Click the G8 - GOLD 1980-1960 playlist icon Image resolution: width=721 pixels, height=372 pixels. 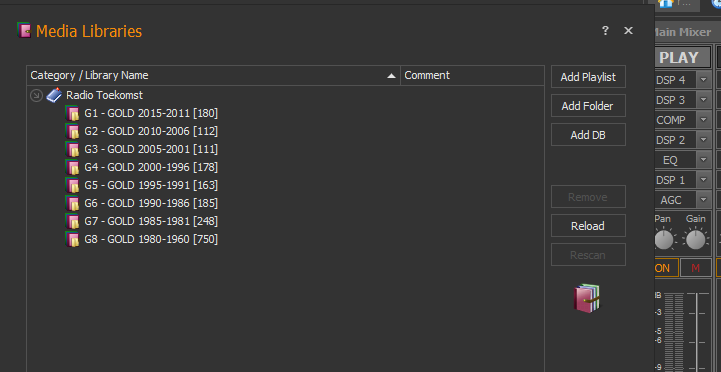click(x=73, y=240)
